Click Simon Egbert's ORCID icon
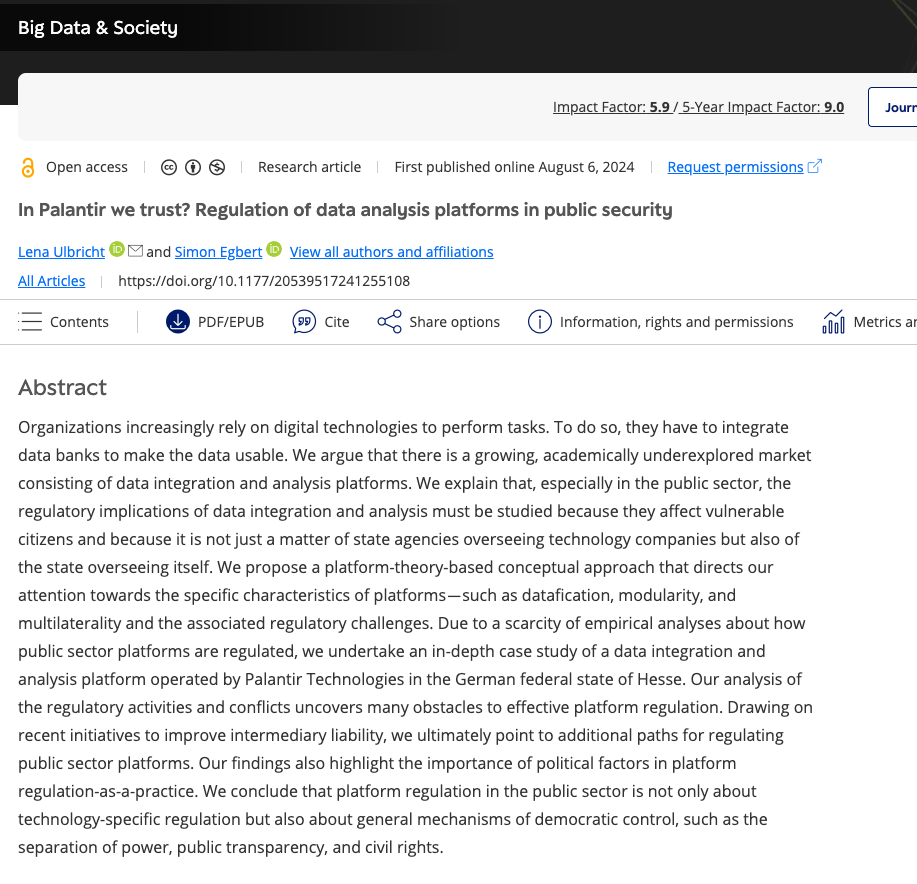The height and width of the screenshot is (884, 917). (x=274, y=250)
